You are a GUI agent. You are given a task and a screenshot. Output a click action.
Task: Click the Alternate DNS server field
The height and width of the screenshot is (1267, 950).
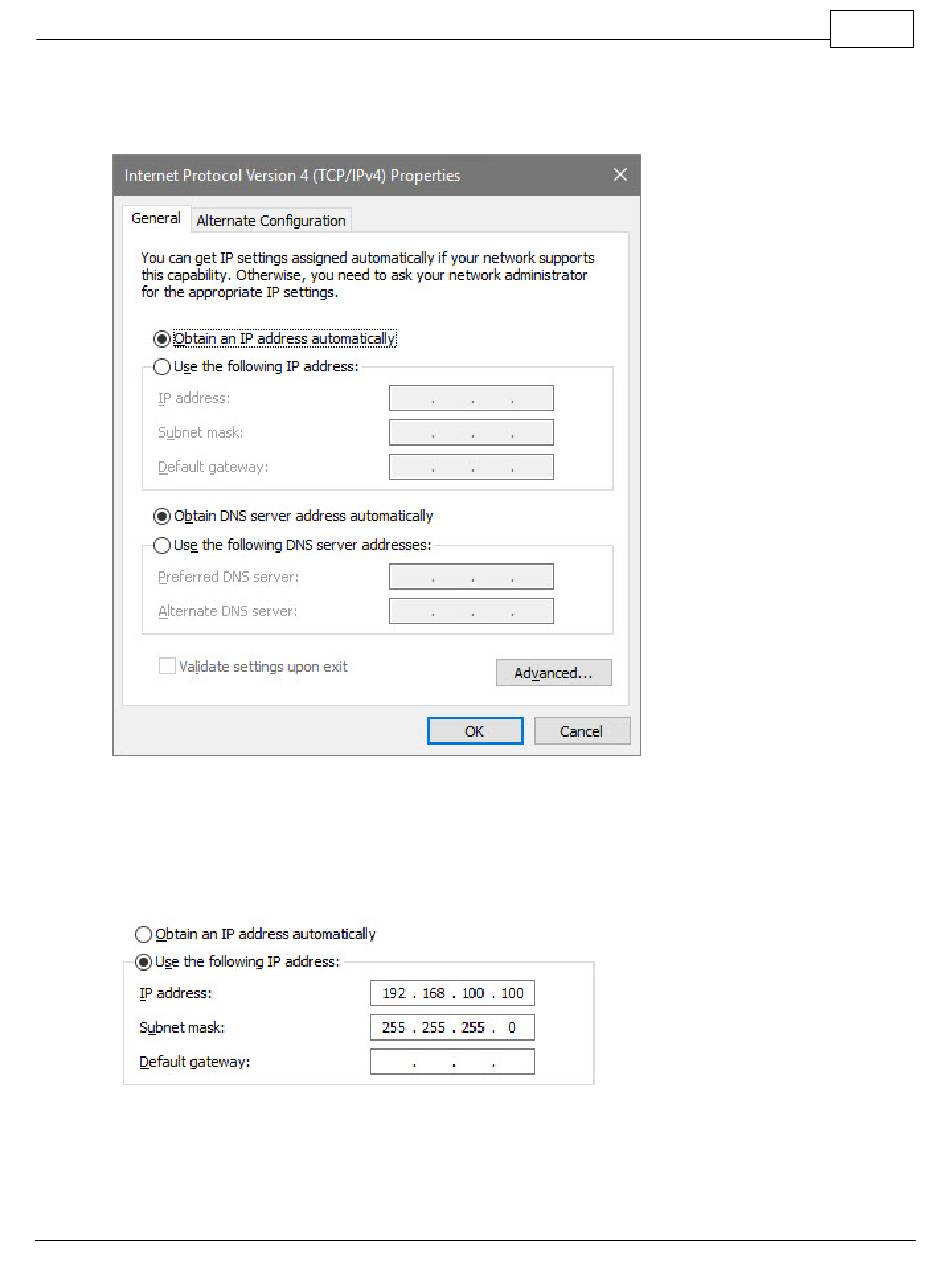coord(471,610)
